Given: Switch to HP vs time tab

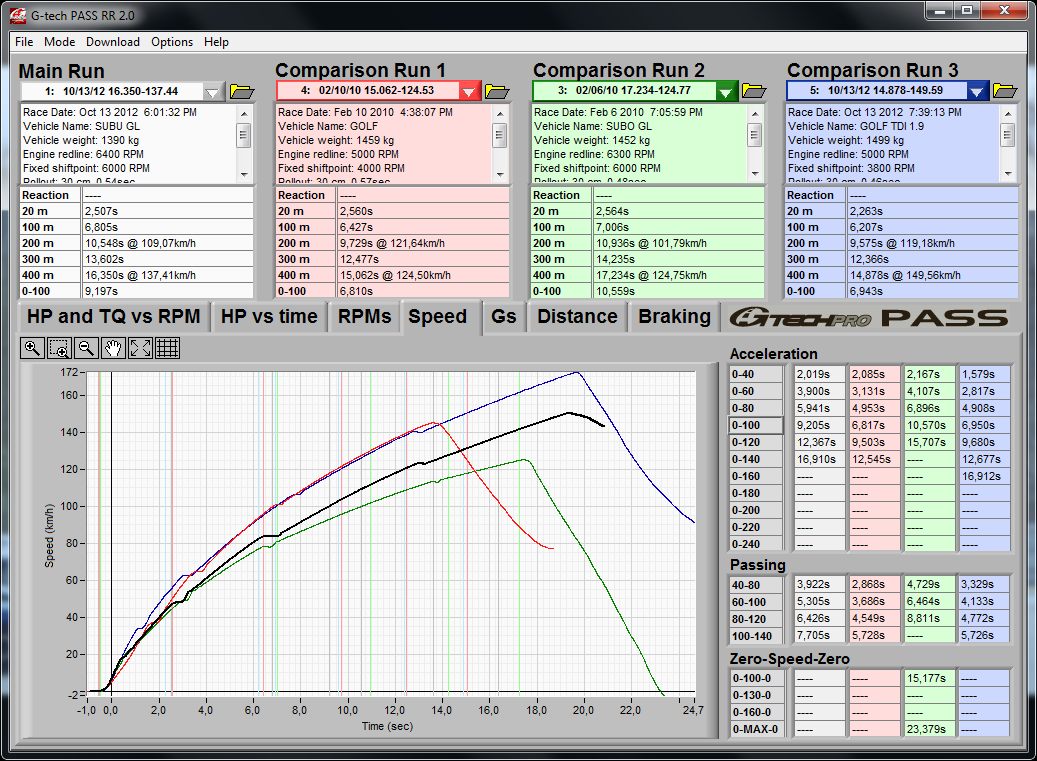Looking at the screenshot, I should pos(269,317).
